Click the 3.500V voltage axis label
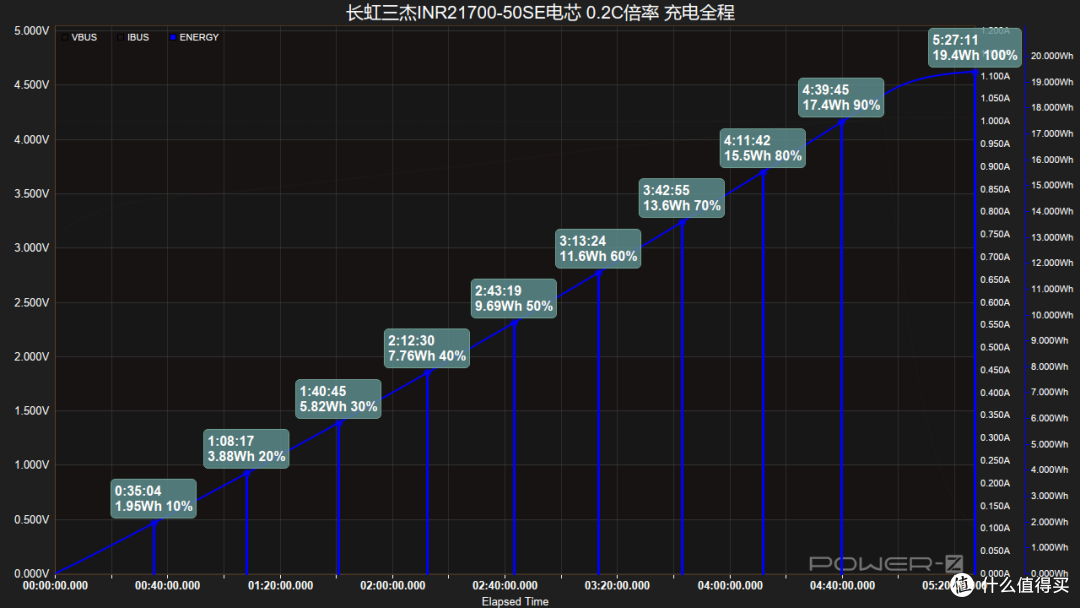This screenshot has height=608, width=1080. 32,193
